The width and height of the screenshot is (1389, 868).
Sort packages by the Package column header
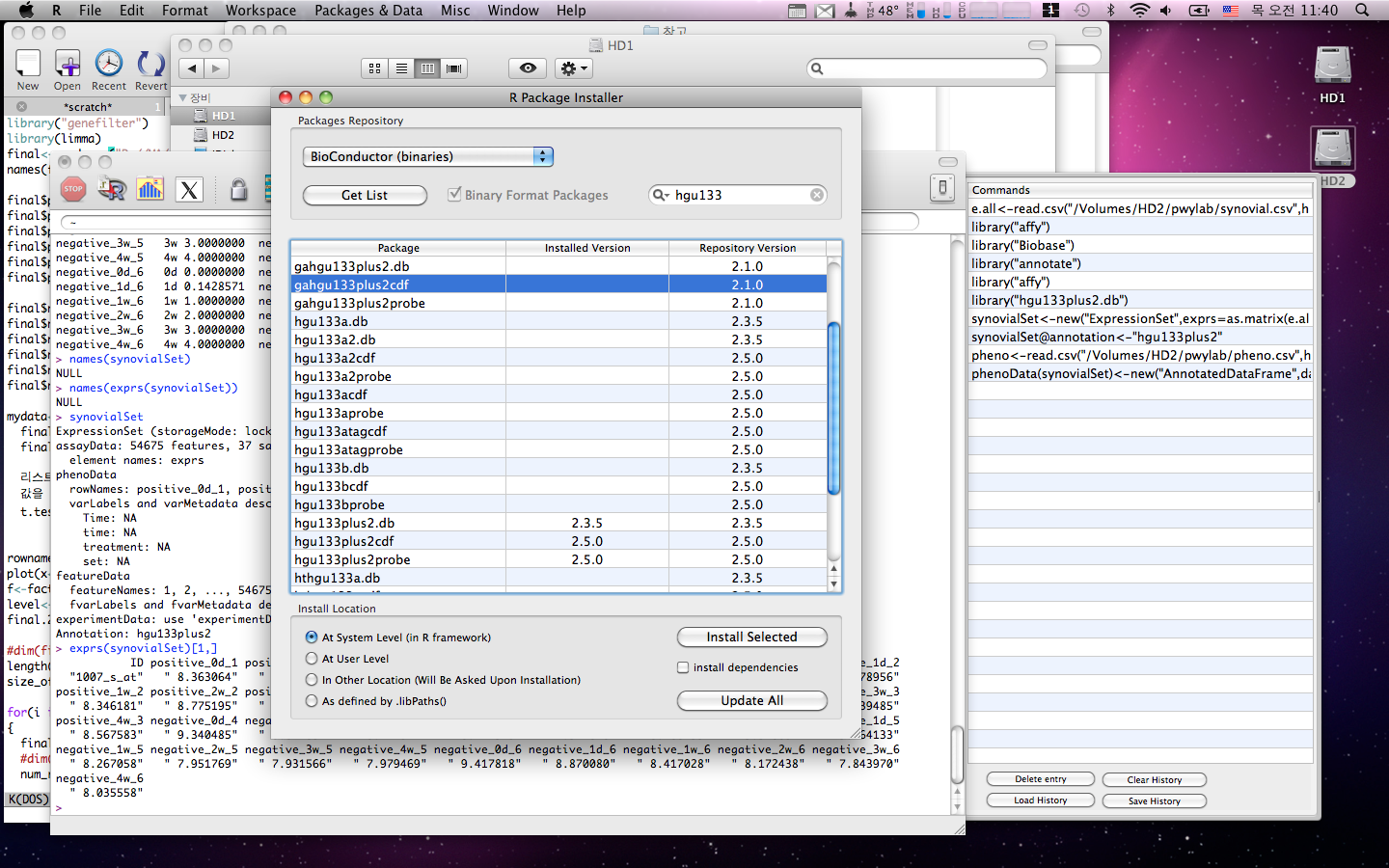pos(398,248)
